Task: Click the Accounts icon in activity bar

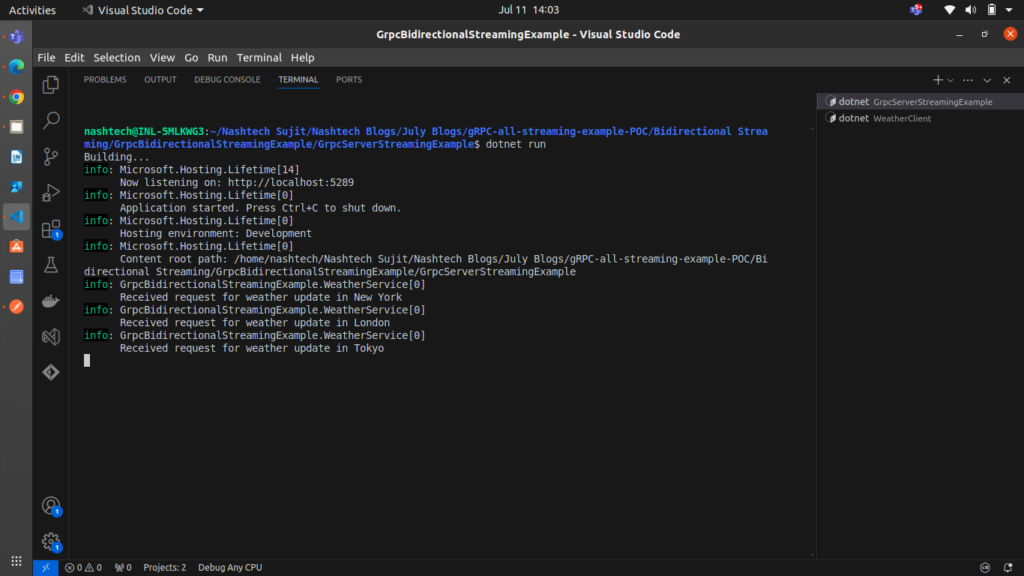Action: tap(51, 507)
